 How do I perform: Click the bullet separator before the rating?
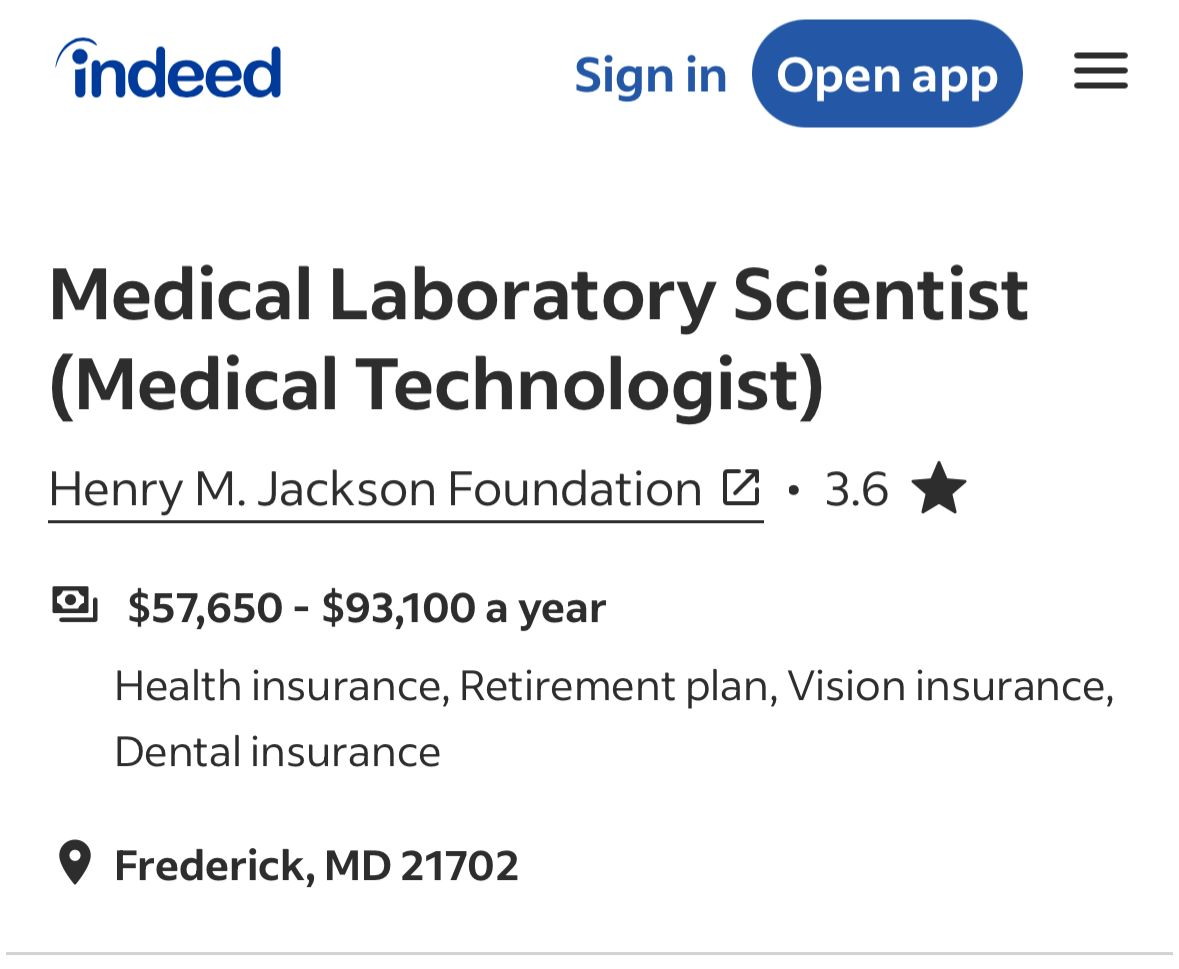pos(794,491)
